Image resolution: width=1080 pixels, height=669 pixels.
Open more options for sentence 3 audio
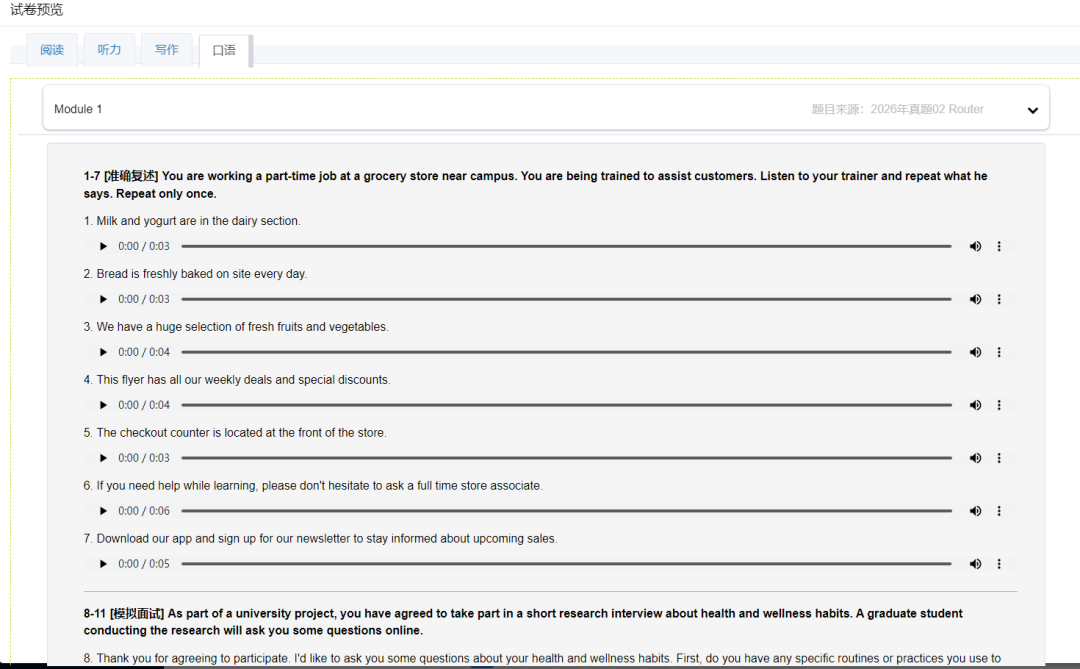(x=999, y=352)
